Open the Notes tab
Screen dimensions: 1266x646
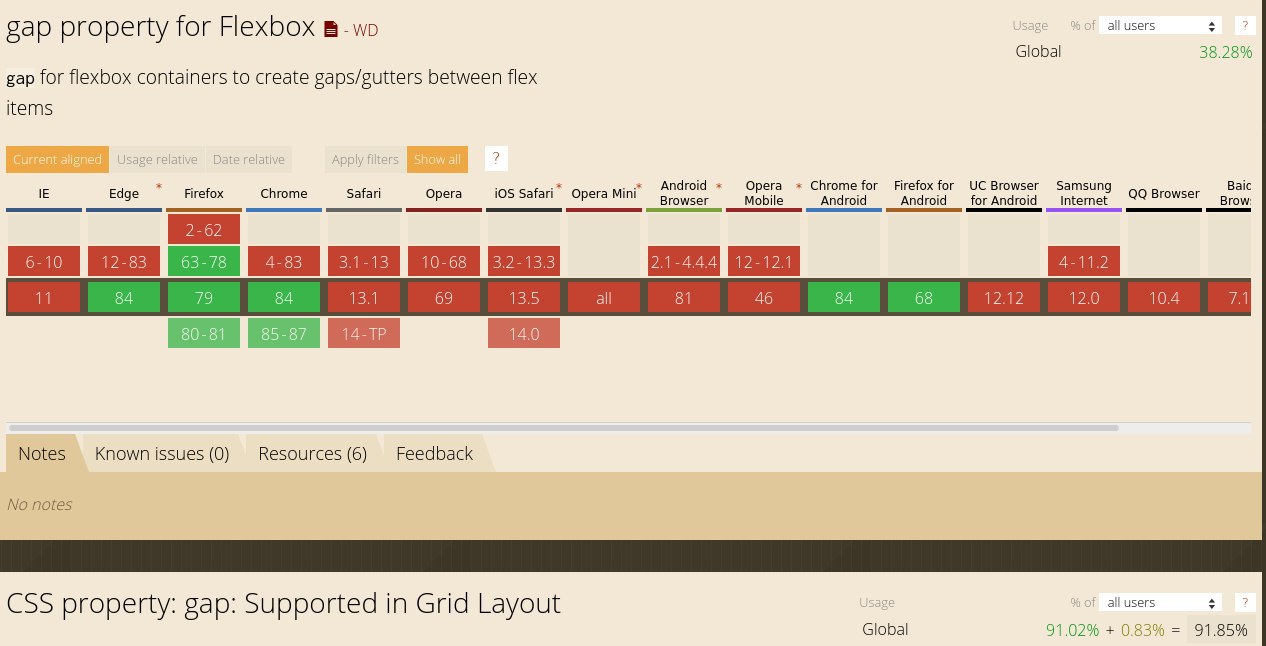[x=42, y=453]
